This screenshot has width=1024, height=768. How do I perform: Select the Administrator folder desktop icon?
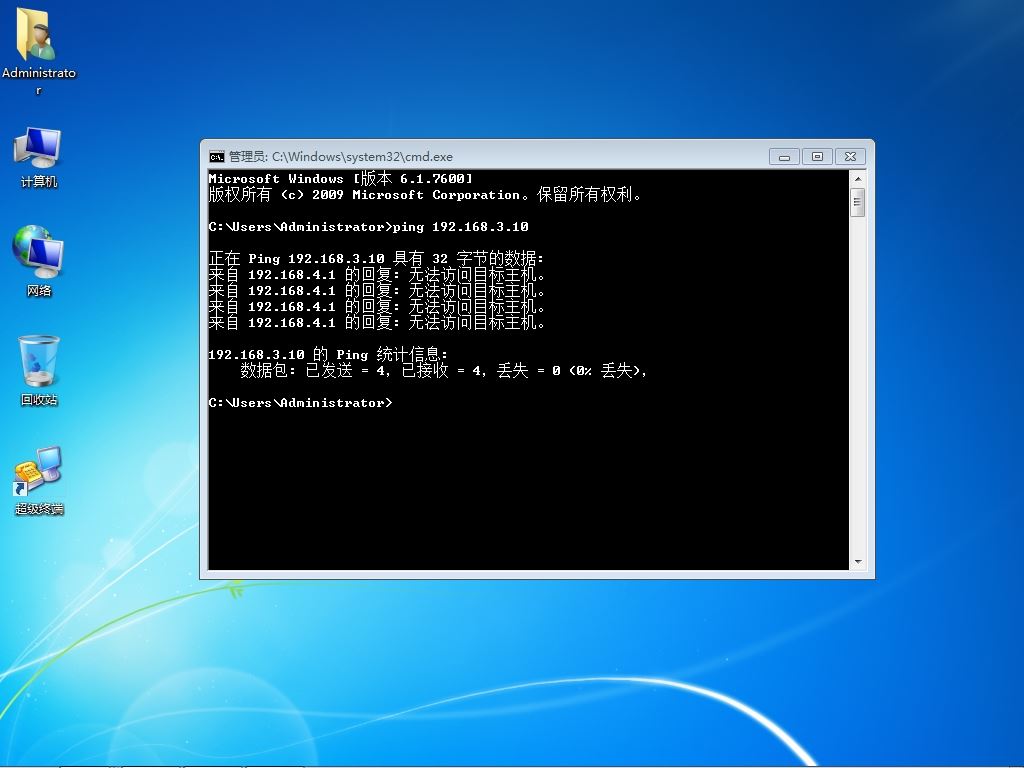(x=39, y=51)
